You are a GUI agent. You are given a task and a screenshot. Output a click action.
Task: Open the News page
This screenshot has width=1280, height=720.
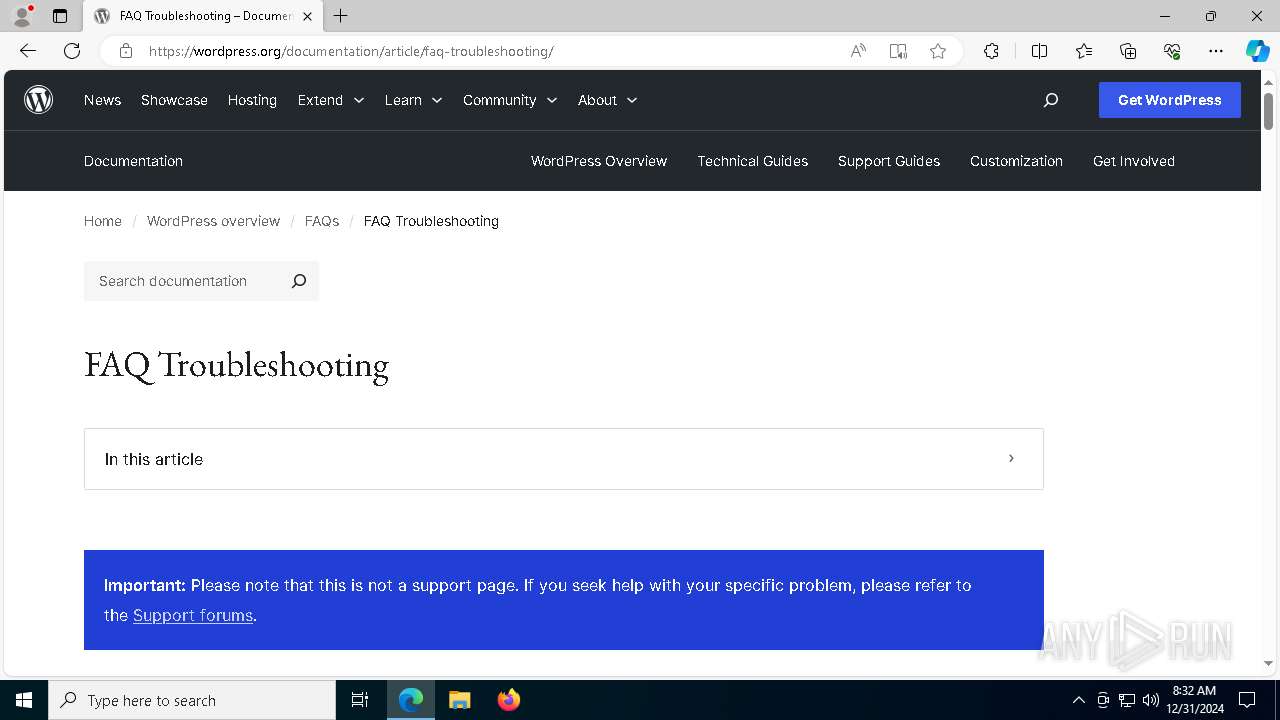coord(102,100)
